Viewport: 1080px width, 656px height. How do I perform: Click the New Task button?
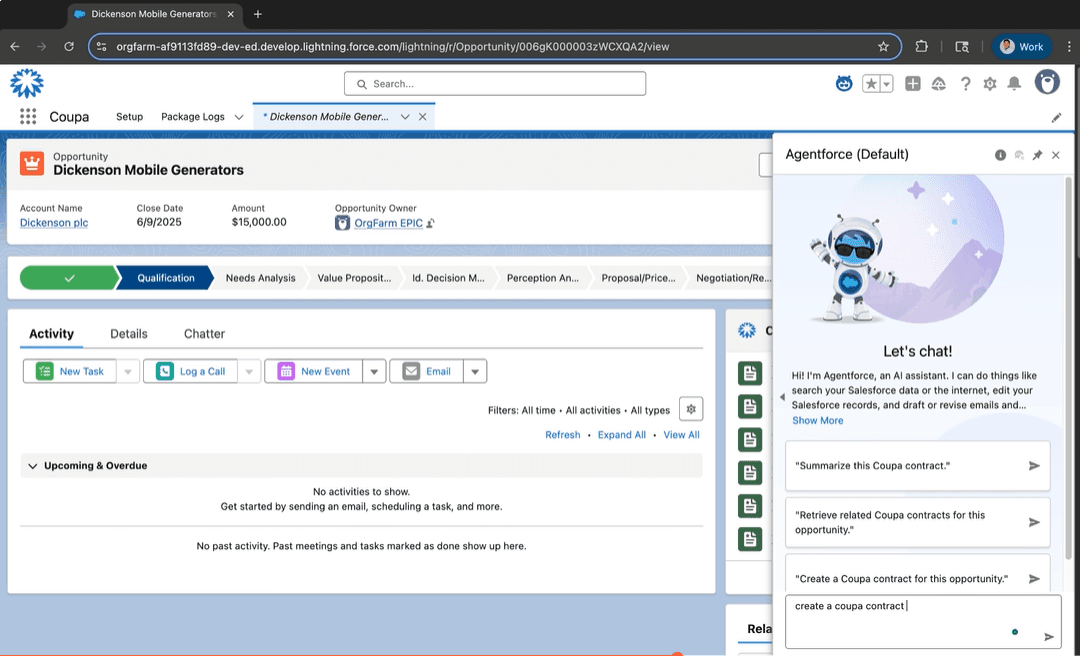coord(70,371)
